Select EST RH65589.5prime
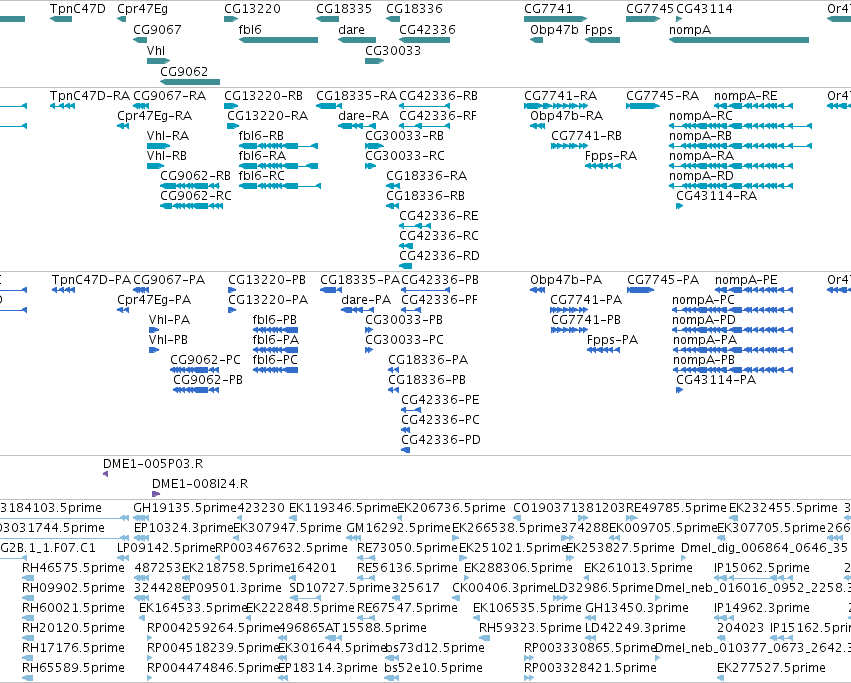Viewport: 851px width, 683px height. click(73, 668)
